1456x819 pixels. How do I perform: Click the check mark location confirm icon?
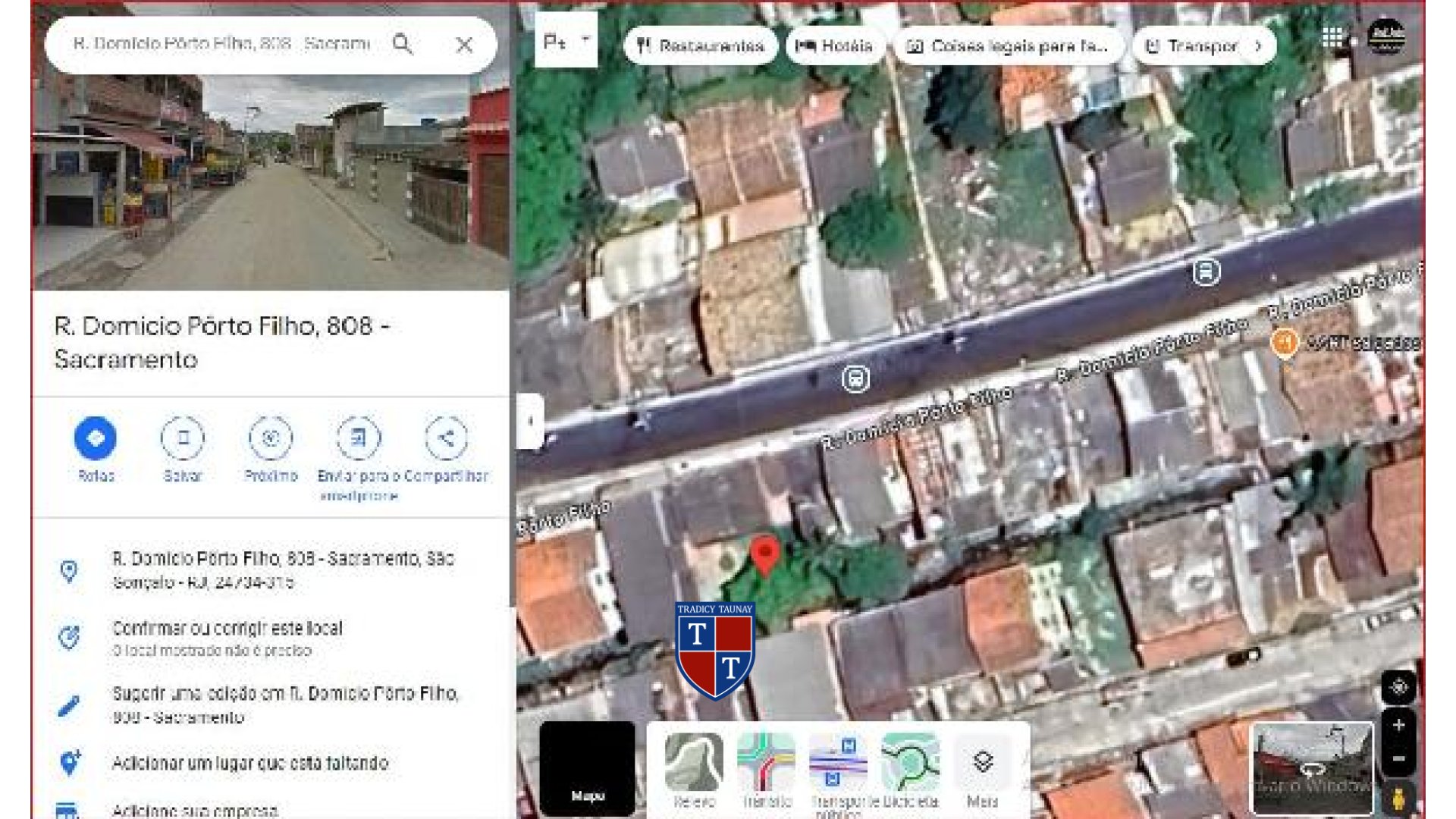[x=69, y=637]
